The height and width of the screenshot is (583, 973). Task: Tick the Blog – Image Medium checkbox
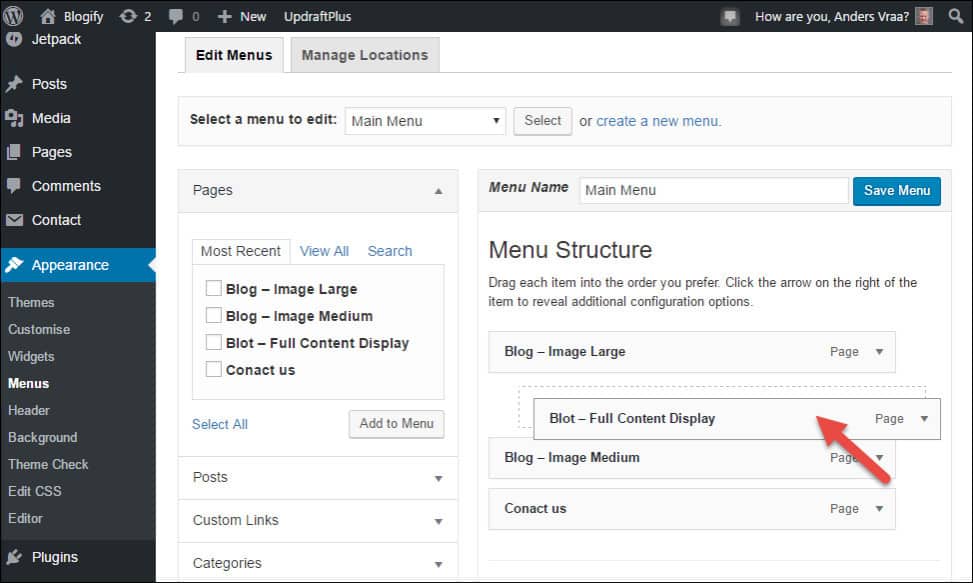click(x=213, y=316)
